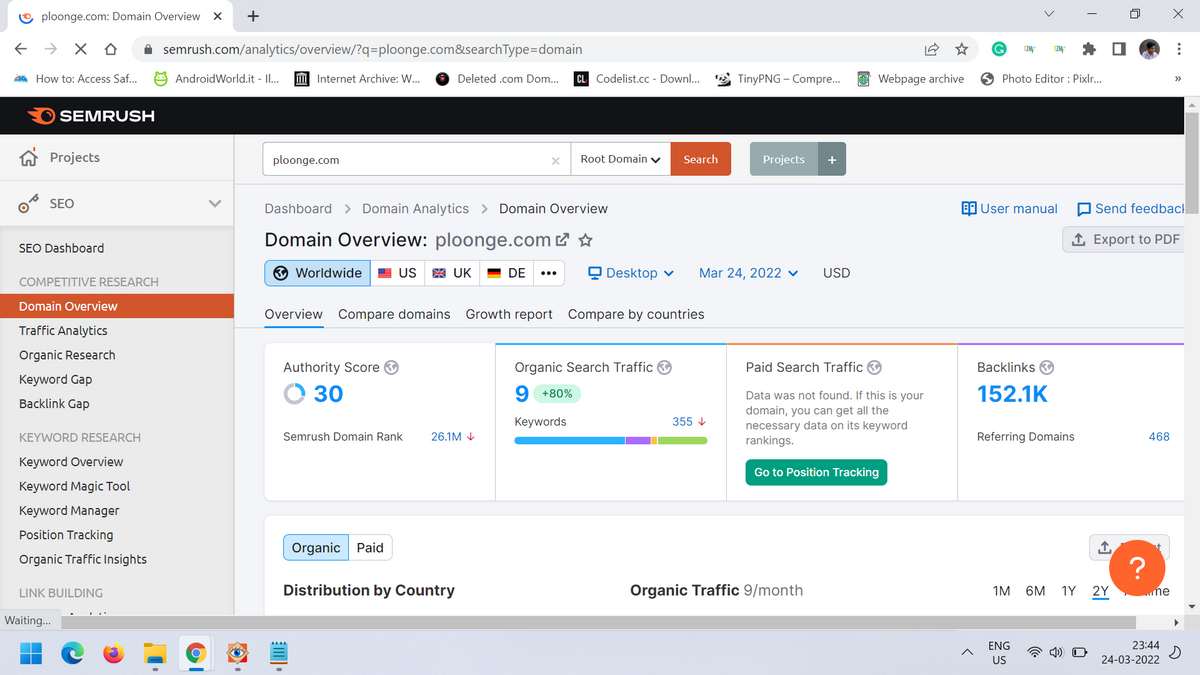The width and height of the screenshot is (1200, 675).
Task: Open Keyword Magic Tool in sidebar
Action: point(75,486)
